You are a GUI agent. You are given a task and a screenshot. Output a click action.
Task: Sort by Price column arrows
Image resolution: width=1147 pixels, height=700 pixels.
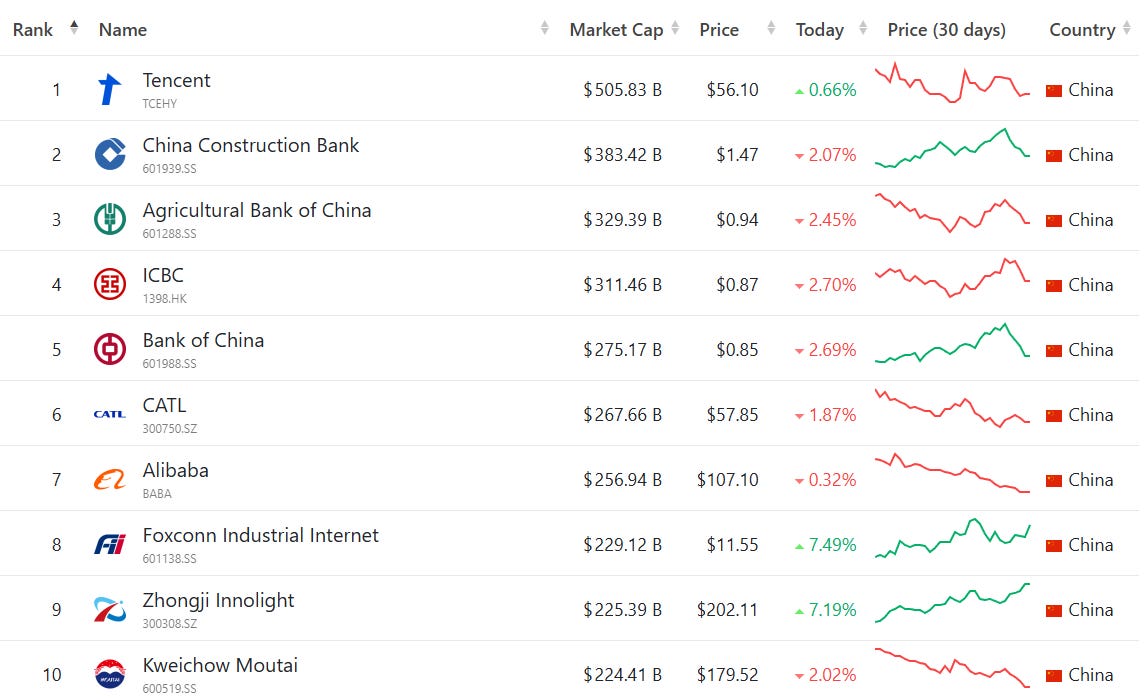(771, 29)
